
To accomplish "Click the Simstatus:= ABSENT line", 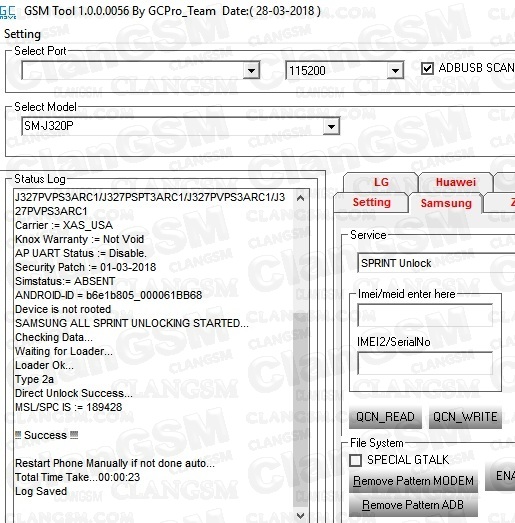I will click(65, 281).
